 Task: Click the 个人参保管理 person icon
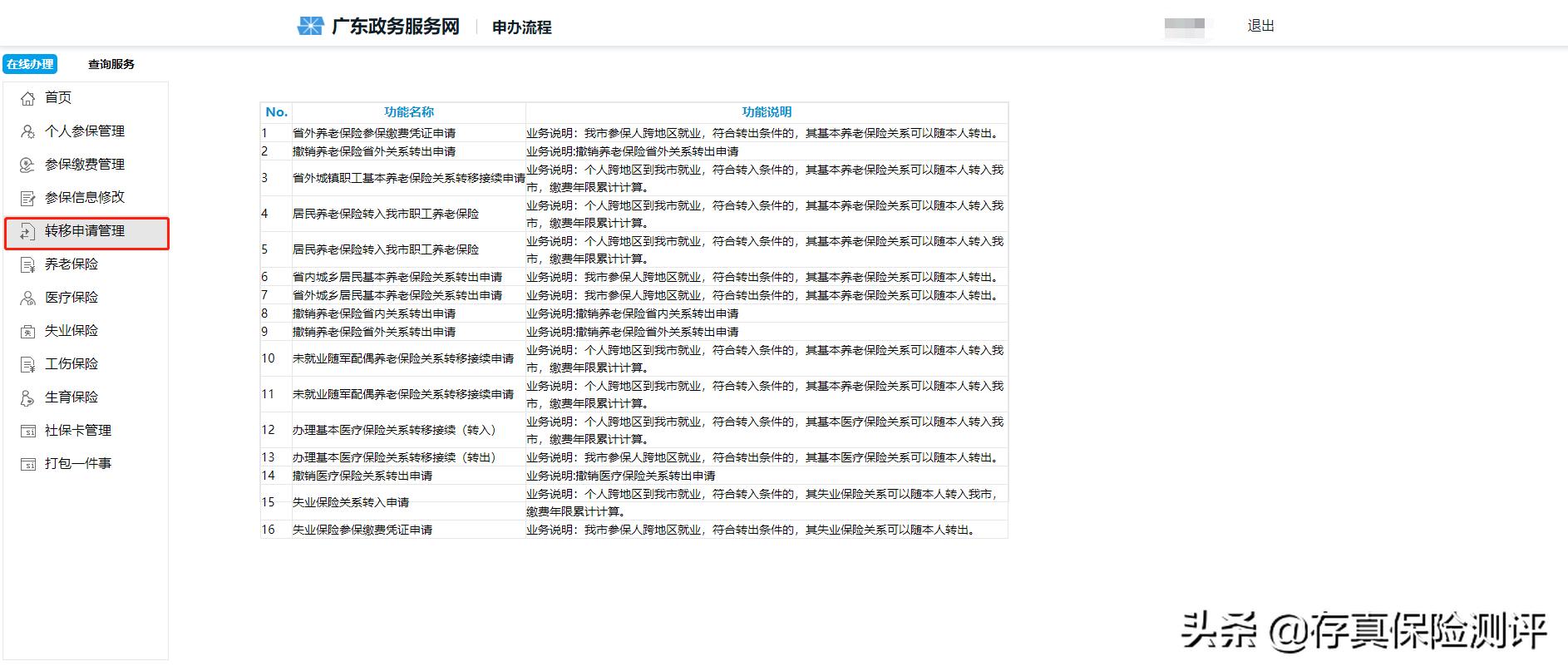[x=27, y=131]
